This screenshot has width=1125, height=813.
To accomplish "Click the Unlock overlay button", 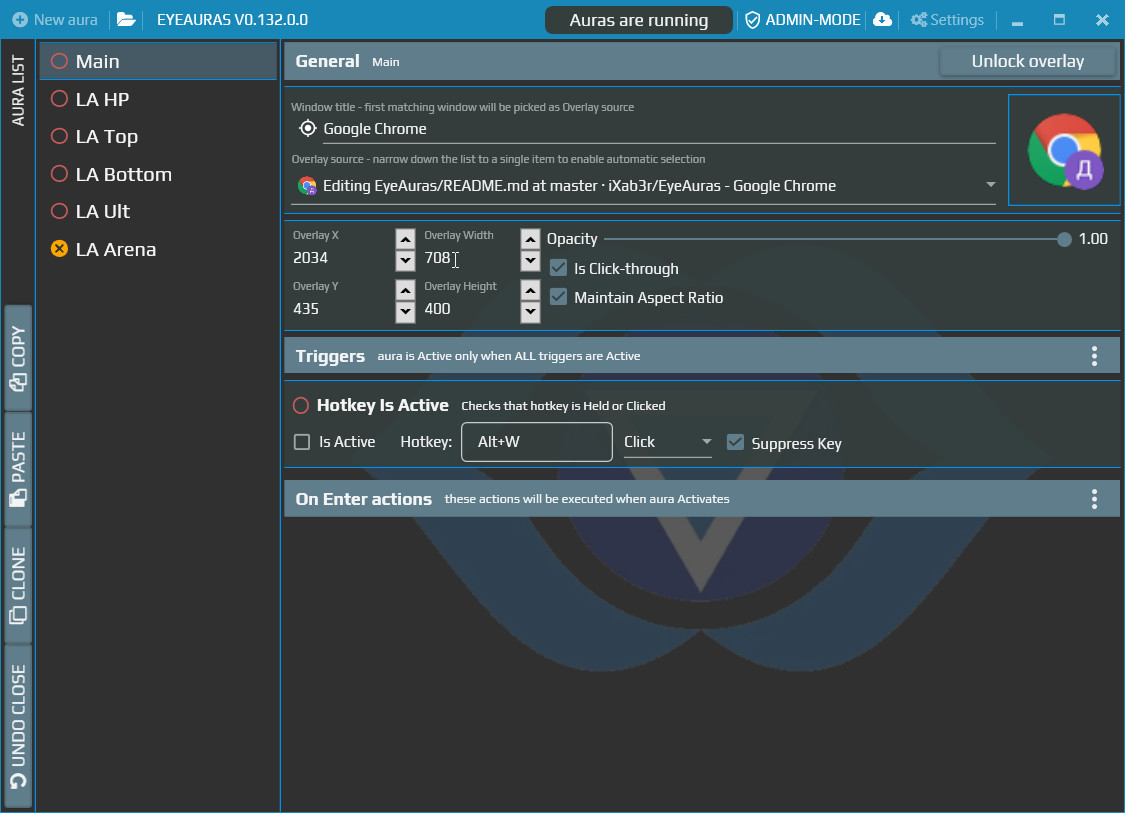I will [1027, 61].
